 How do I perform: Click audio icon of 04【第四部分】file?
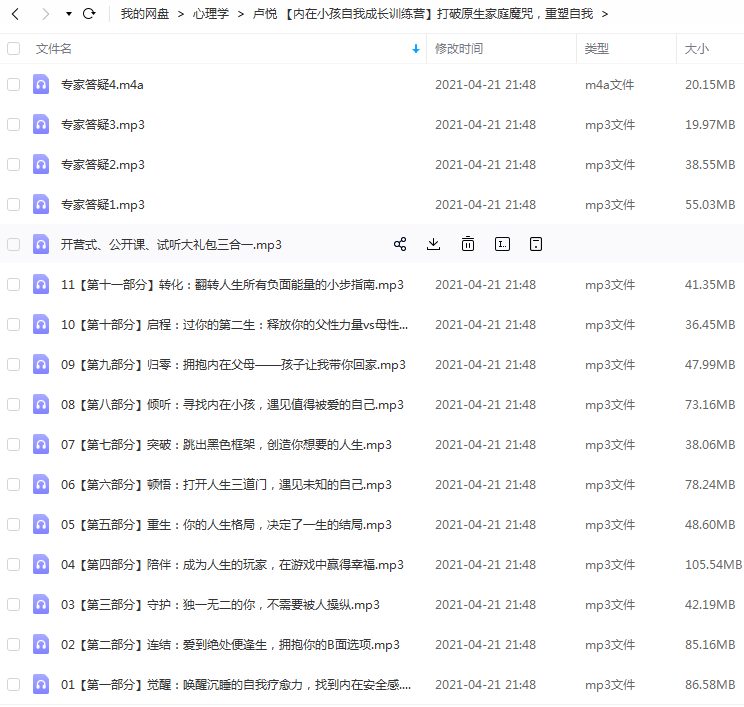tap(41, 565)
